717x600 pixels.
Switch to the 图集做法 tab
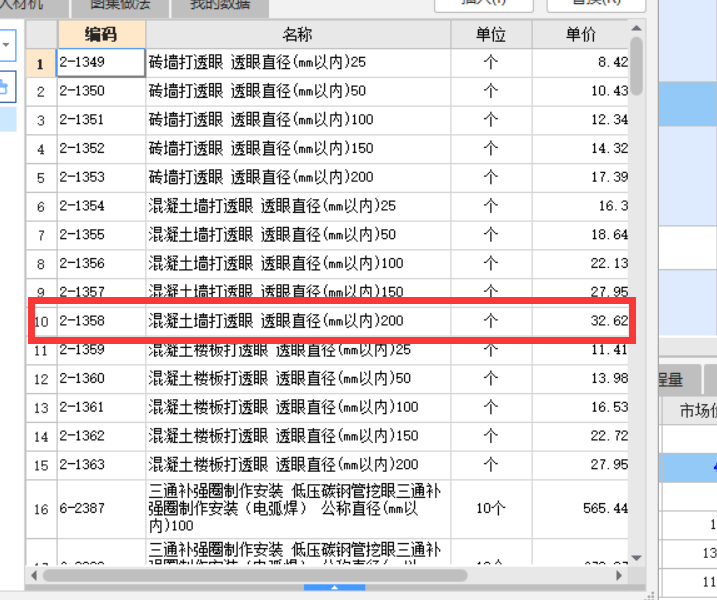pos(120,5)
